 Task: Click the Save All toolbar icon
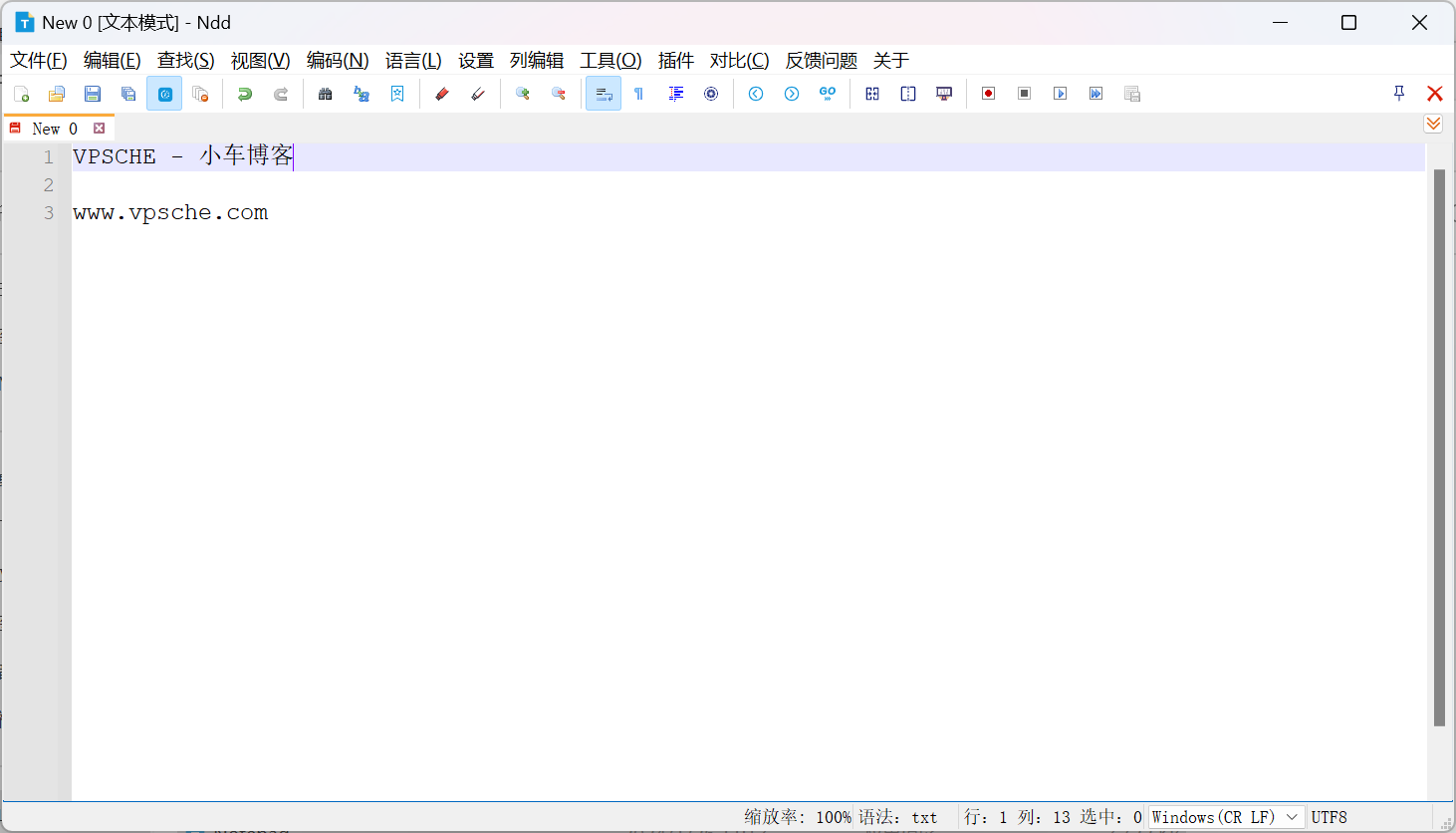pos(128,94)
